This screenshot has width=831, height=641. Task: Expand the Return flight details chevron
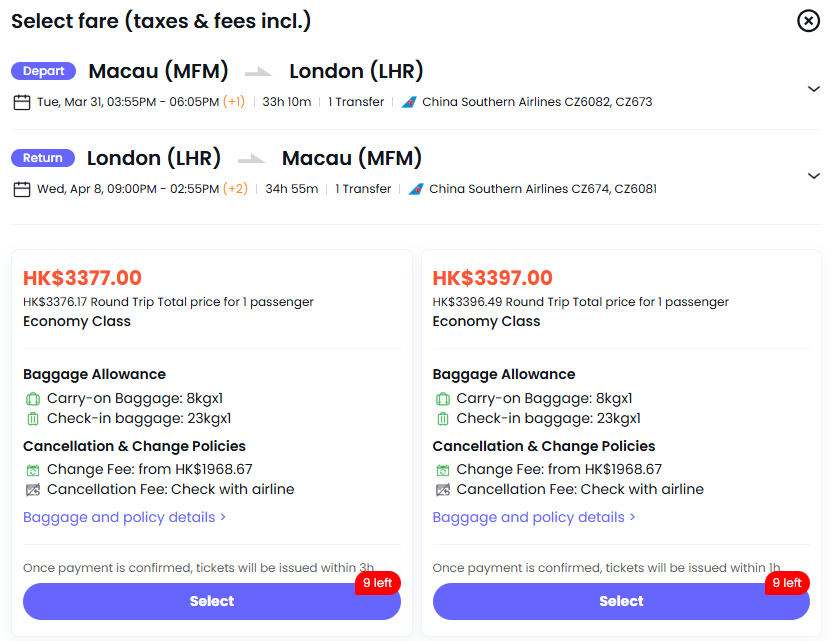(813, 176)
